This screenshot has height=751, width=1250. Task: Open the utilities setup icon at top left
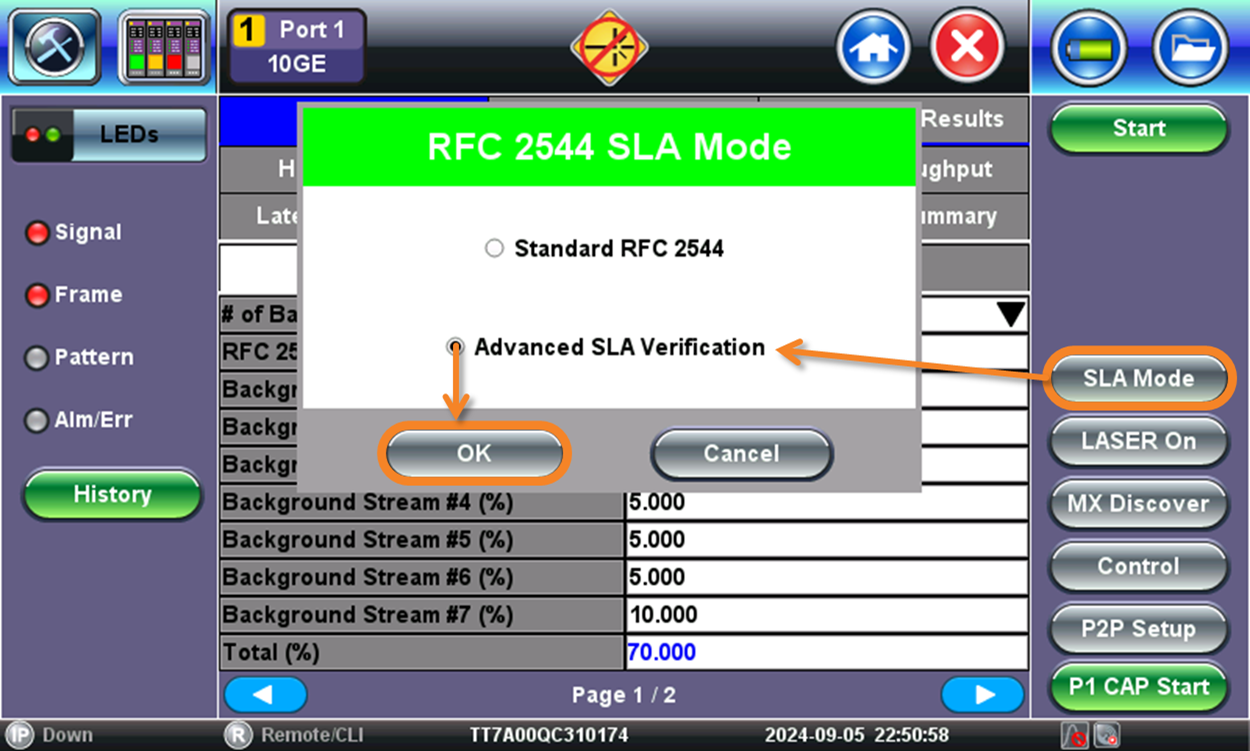(54, 46)
